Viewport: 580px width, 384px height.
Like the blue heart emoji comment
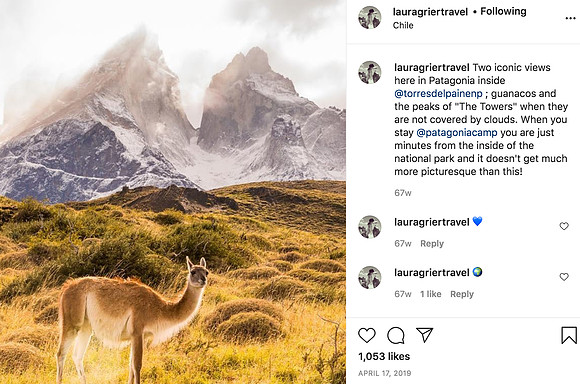pyautogui.click(x=564, y=226)
